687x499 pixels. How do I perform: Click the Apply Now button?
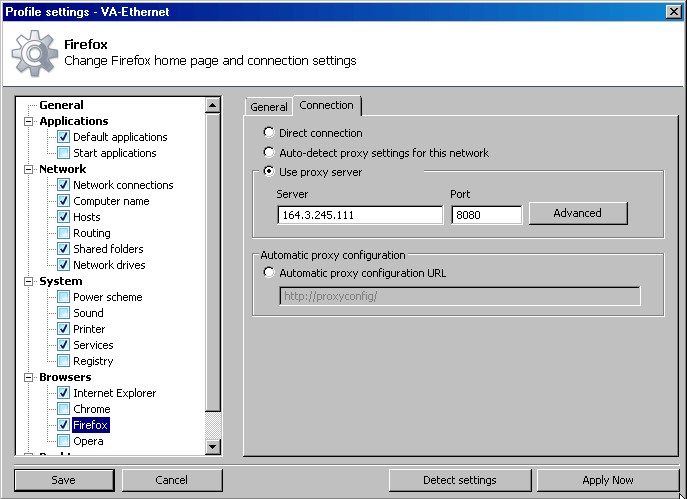(608, 480)
